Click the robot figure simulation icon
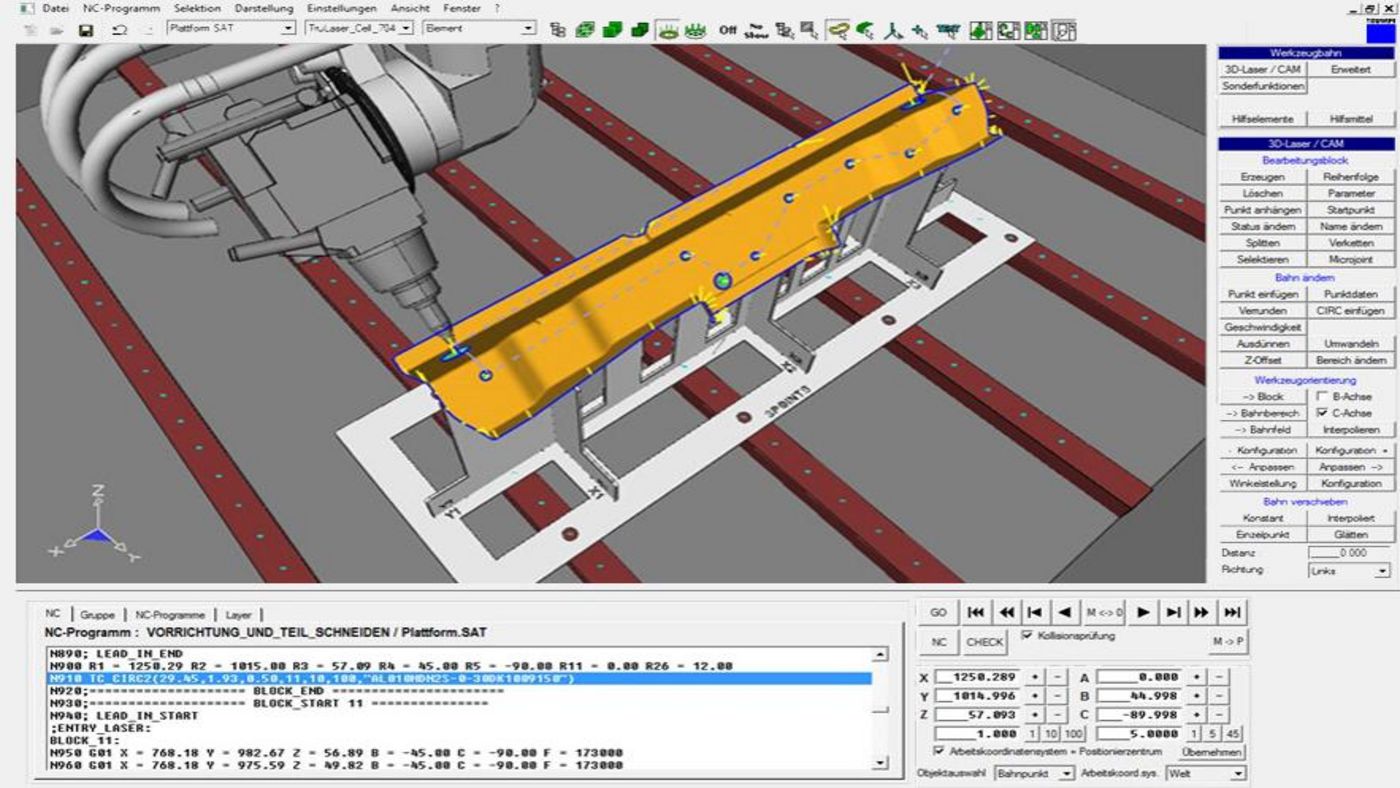The width and height of the screenshot is (1400, 788). (892, 31)
